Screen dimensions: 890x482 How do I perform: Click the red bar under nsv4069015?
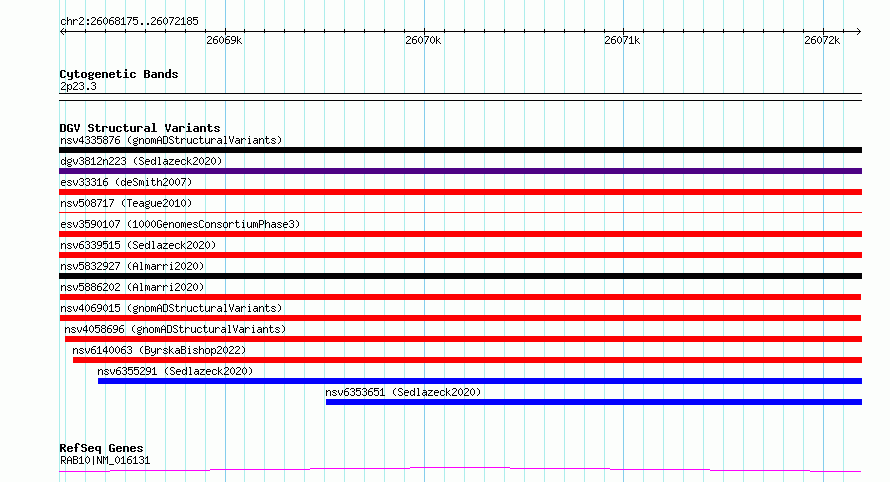click(460, 318)
